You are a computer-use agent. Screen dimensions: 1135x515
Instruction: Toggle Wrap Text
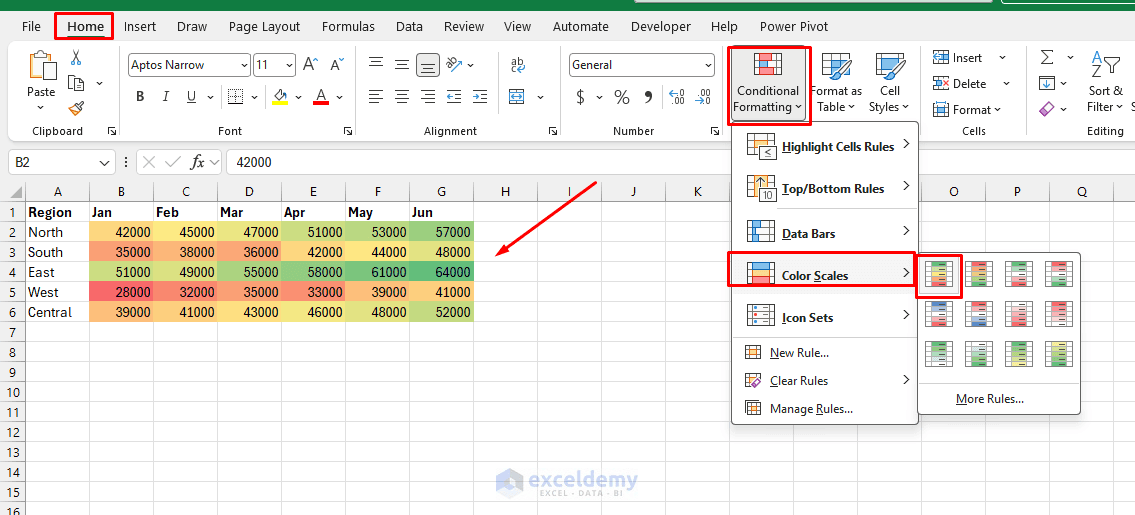[518, 64]
